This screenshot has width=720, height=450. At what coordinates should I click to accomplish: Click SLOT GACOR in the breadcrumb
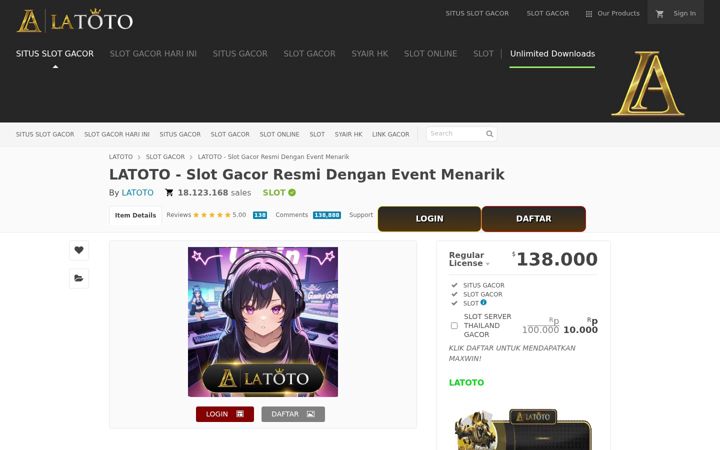[x=165, y=157]
